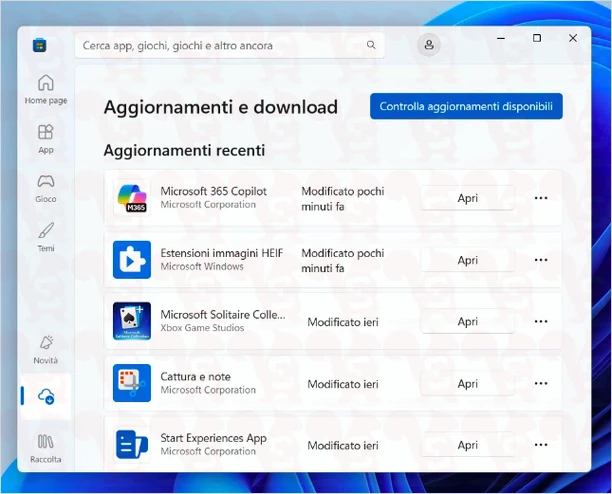Click Apri for Microsoft Solitaire Collection
Viewport: 612px width, 494px height.
(x=468, y=322)
